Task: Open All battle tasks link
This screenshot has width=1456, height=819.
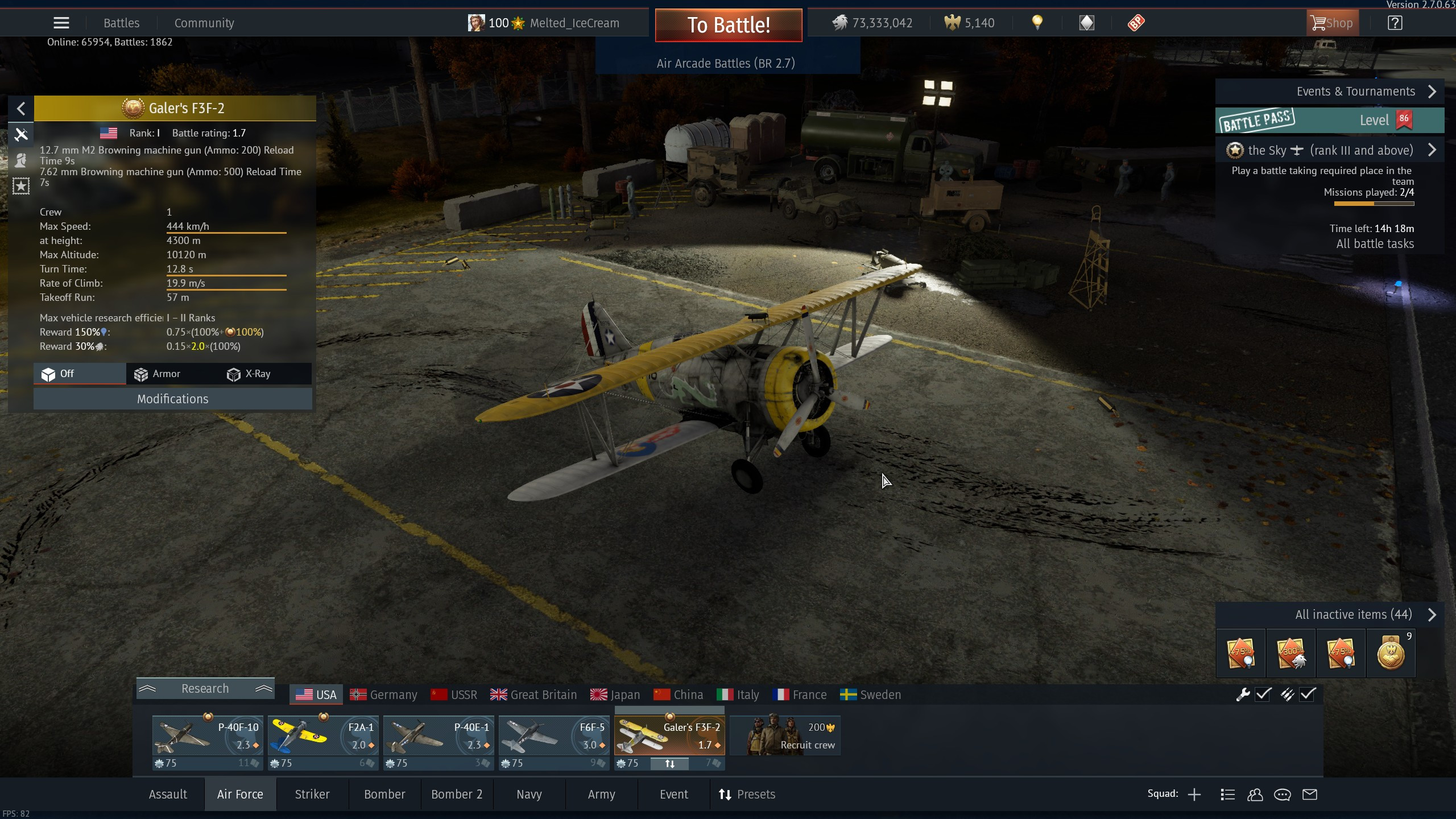Action: coord(1375,244)
